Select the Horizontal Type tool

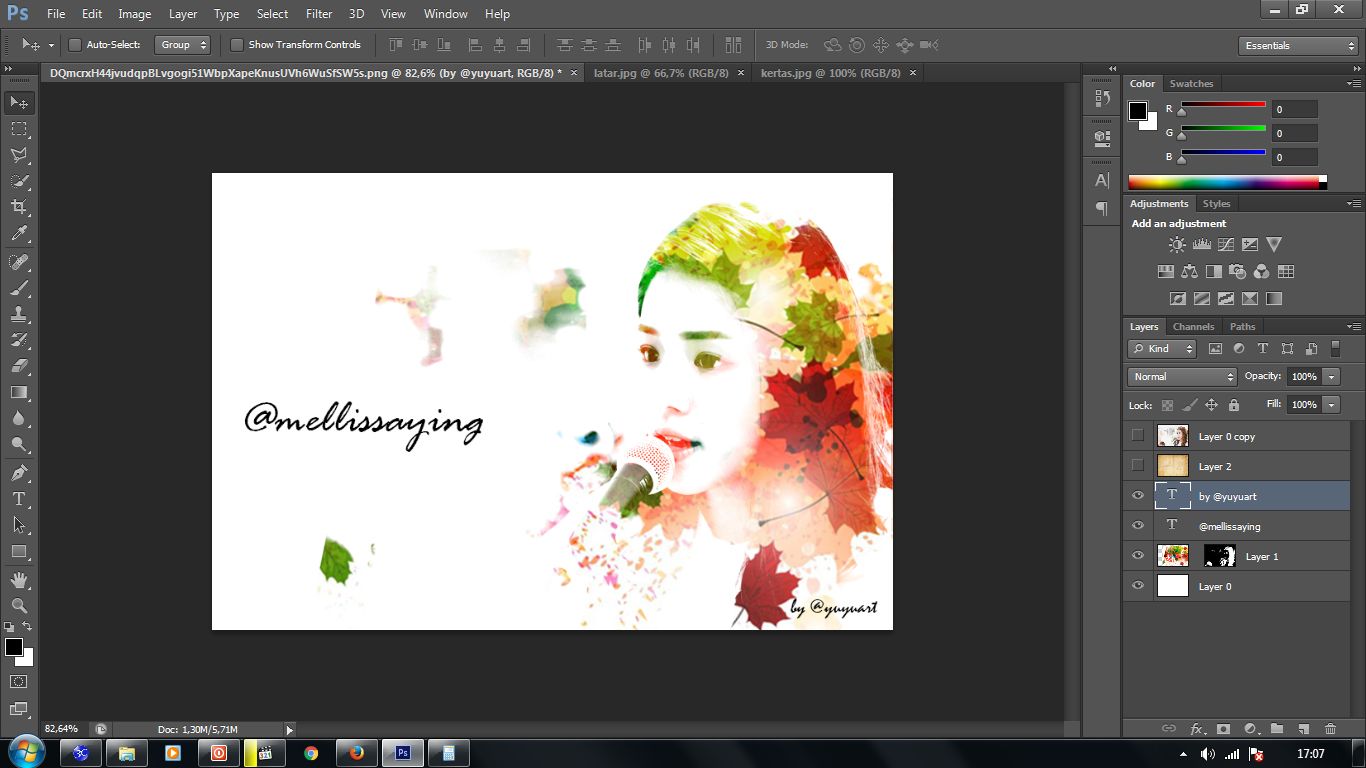click(19, 498)
